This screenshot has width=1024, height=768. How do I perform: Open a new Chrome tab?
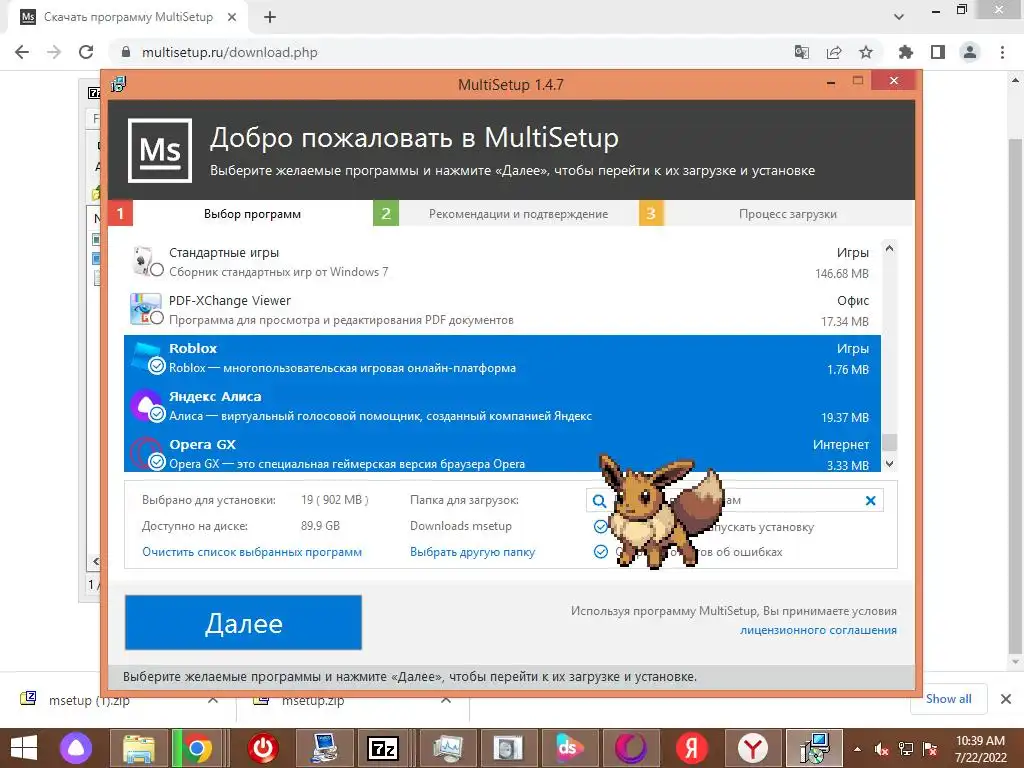tap(270, 17)
